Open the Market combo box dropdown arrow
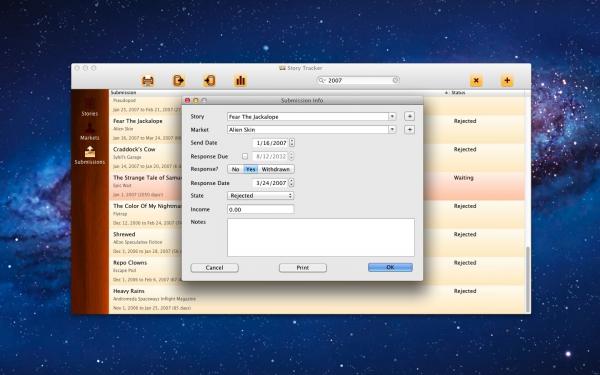This screenshot has width=600, height=375. click(x=392, y=130)
